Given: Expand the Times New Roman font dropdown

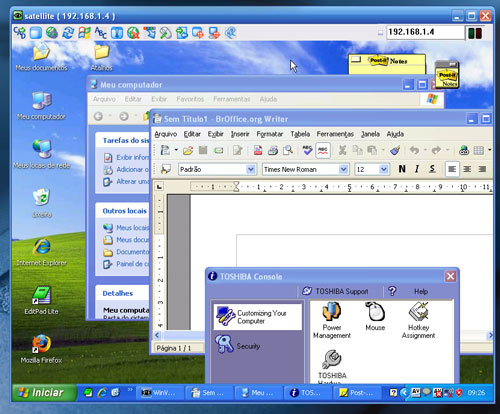Looking at the screenshot, I should tap(343, 169).
